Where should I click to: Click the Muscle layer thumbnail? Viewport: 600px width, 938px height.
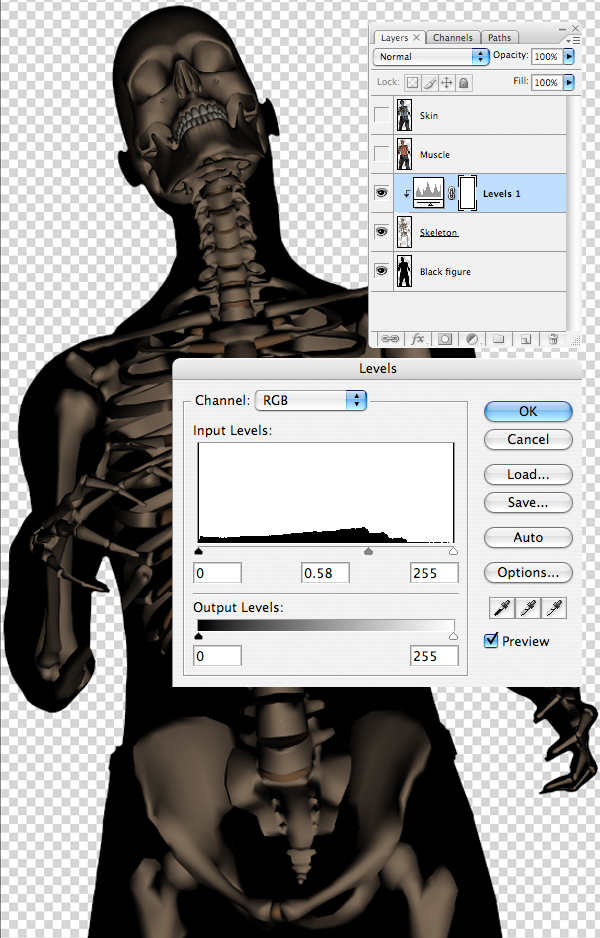tap(404, 154)
